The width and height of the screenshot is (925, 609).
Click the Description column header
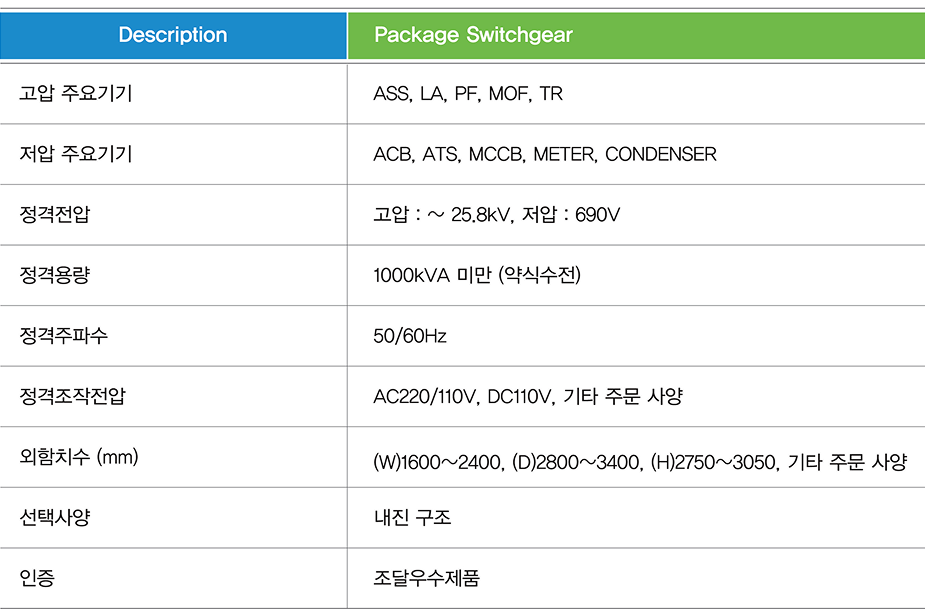(173, 36)
